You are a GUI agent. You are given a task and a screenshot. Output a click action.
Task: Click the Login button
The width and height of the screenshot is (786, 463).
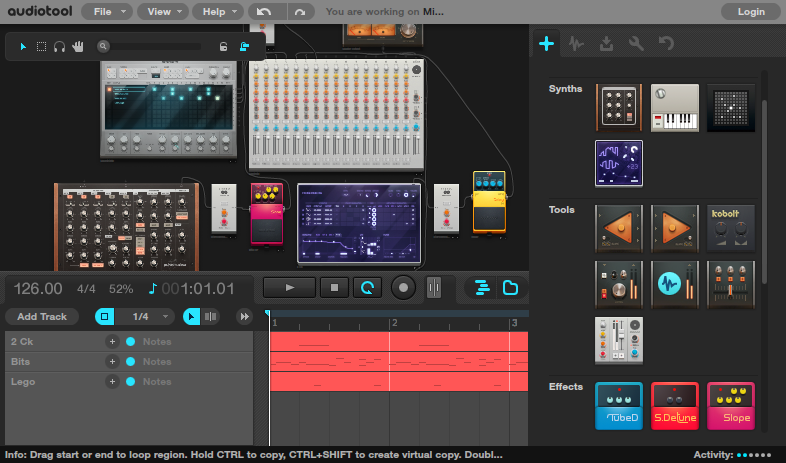[x=751, y=12]
